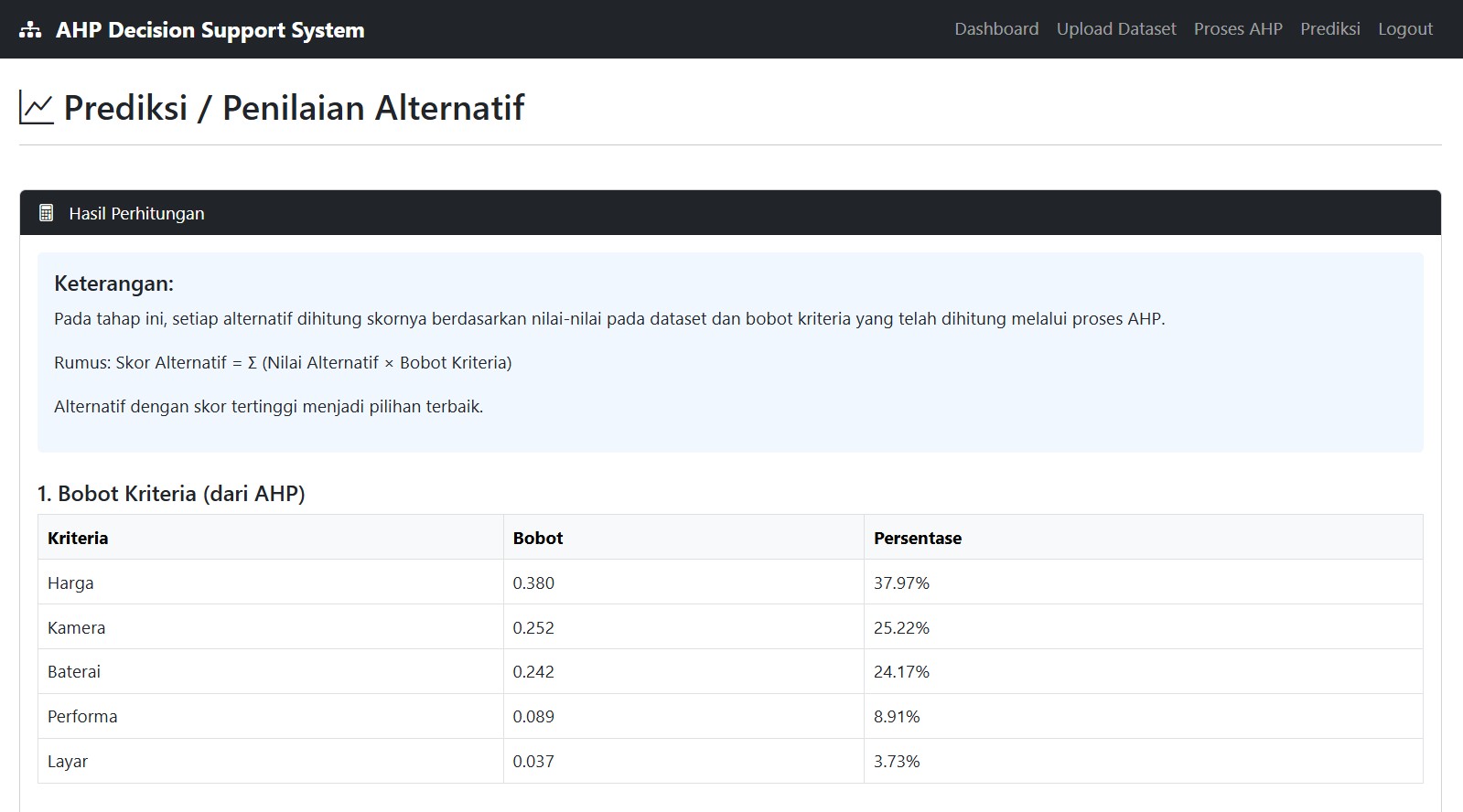This screenshot has width=1463, height=812.
Task: Click the Hasil Perhitungan card header text
Action: point(136,213)
